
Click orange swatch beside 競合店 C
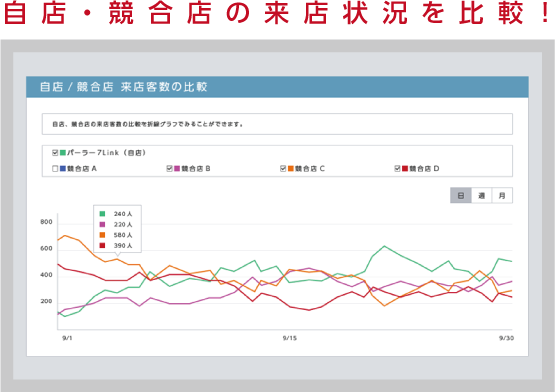pos(291,169)
